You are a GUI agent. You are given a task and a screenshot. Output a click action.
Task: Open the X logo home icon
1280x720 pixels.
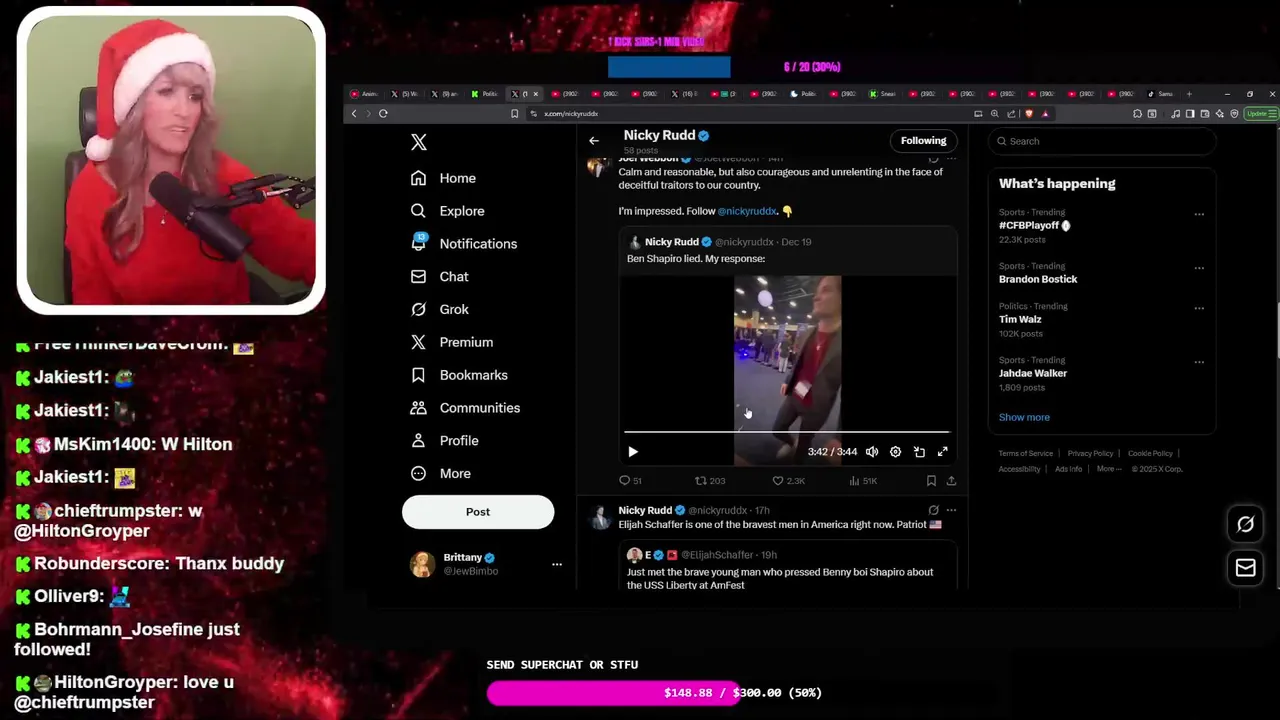pos(419,142)
